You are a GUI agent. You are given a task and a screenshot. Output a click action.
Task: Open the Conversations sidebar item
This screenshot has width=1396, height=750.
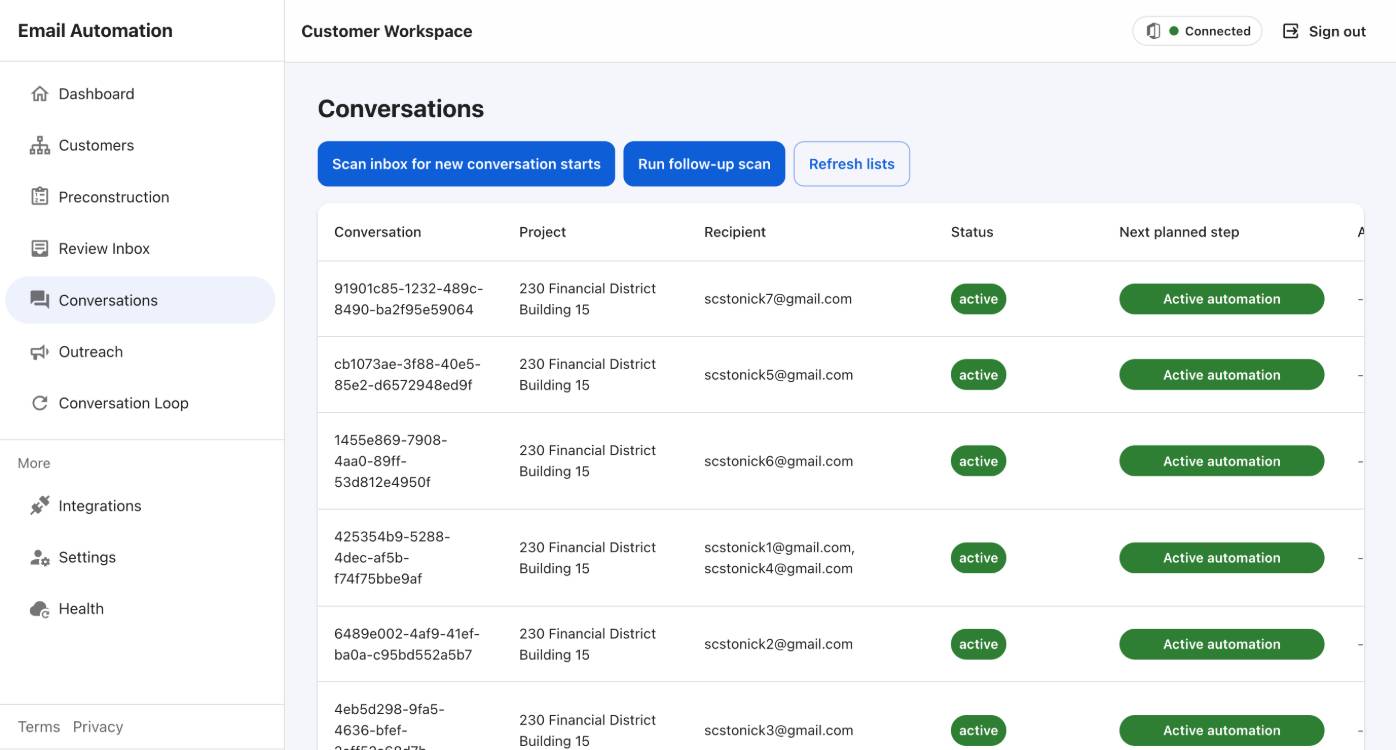click(x=140, y=300)
